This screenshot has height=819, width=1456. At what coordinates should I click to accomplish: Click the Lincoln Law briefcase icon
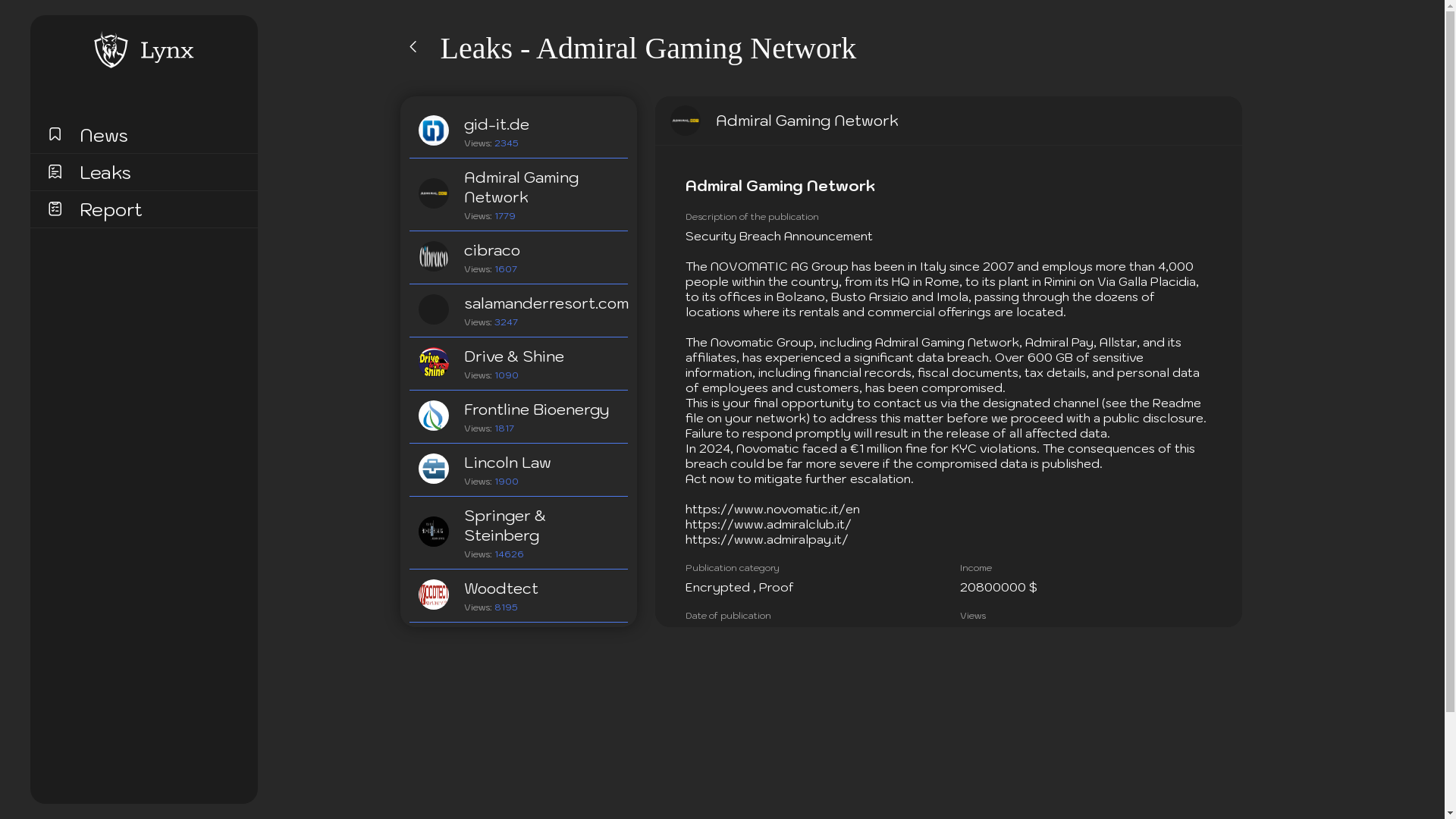click(434, 469)
